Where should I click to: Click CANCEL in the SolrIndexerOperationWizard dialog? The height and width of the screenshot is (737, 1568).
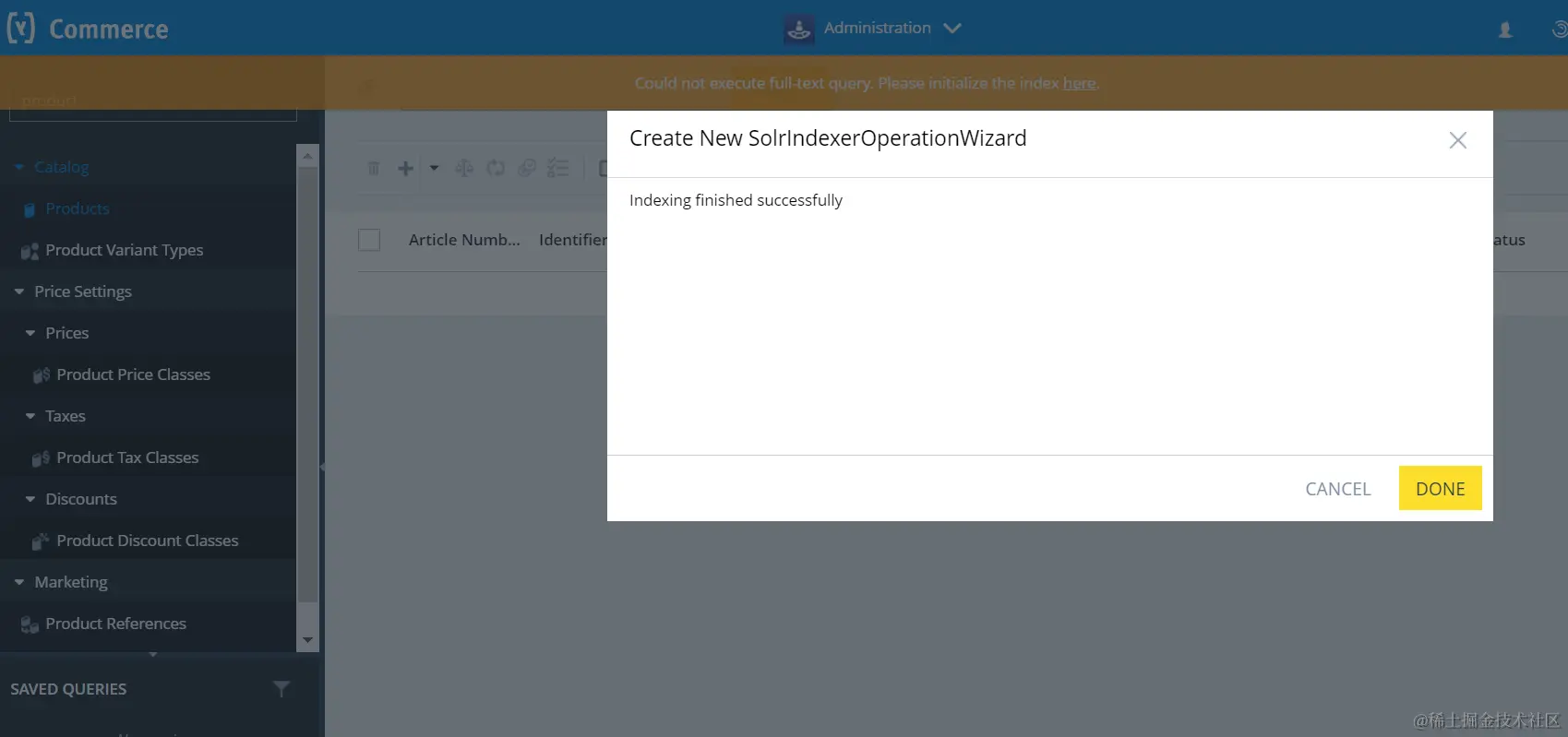[x=1337, y=489]
